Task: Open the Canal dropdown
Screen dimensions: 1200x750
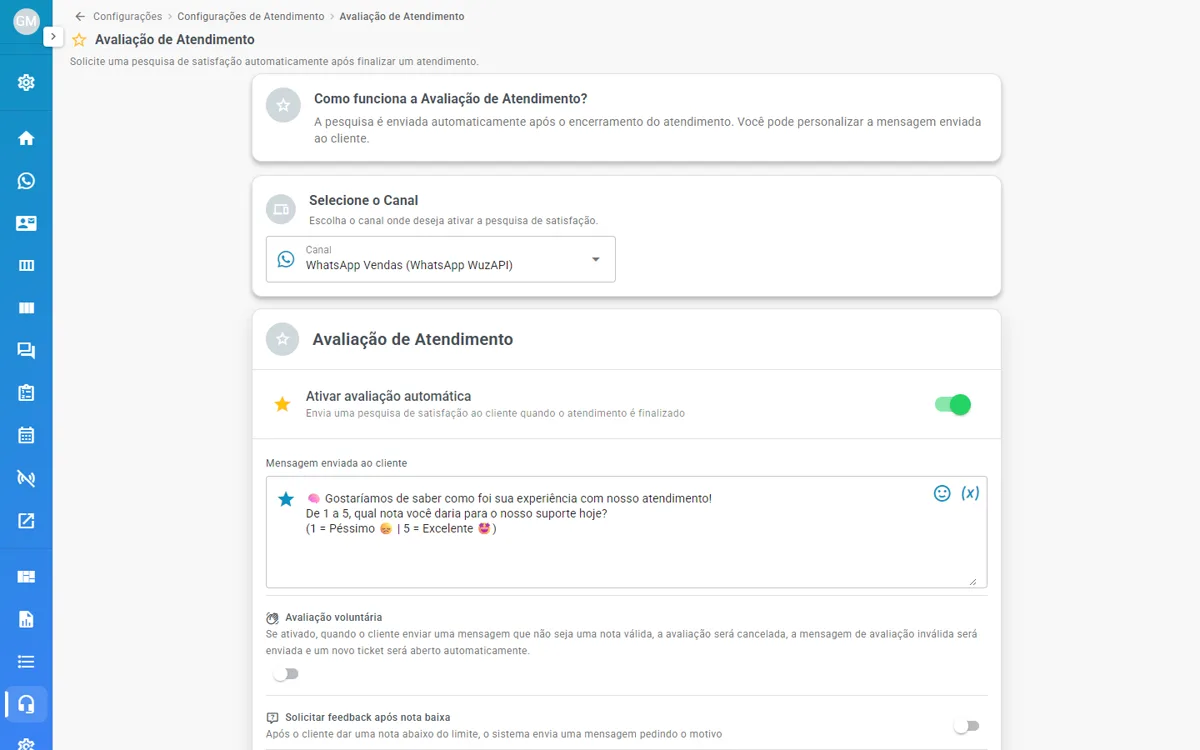Action: (x=441, y=259)
